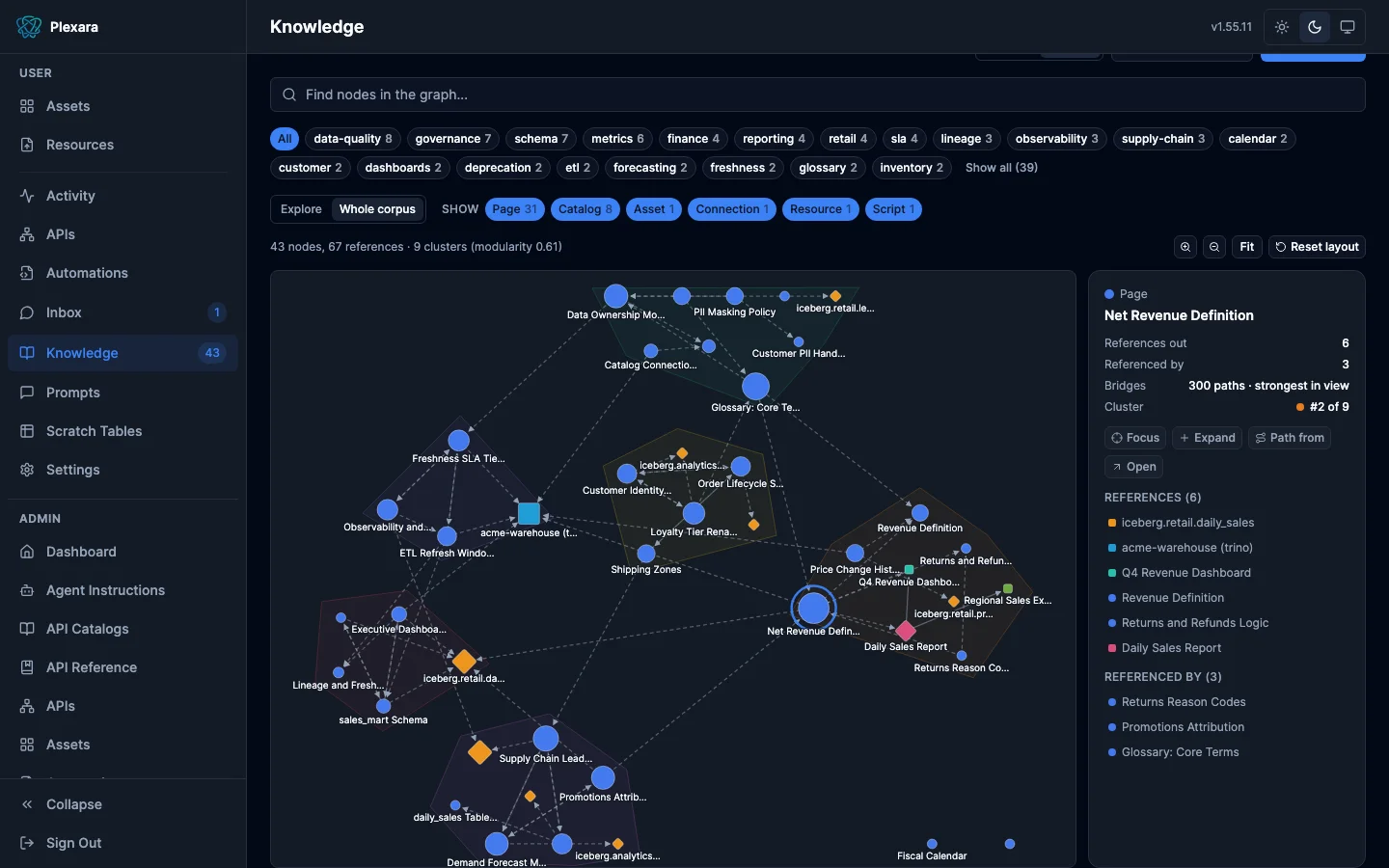Zoom out of the graph
This screenshot has height=868, width=1389.
1214,247
